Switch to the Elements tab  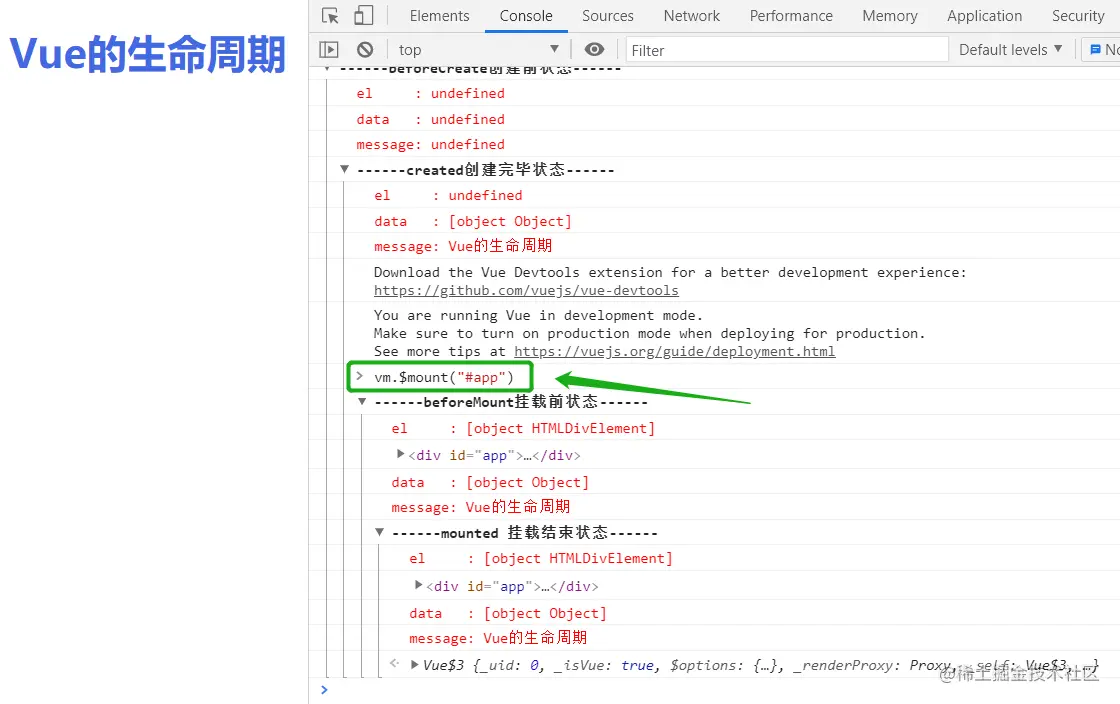coord(439,16)
